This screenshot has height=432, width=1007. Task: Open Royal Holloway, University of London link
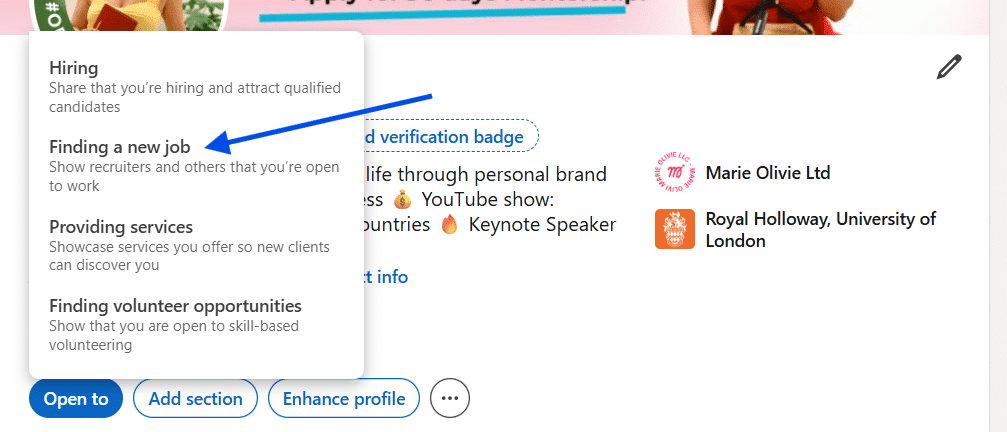[x=820, y=229]
